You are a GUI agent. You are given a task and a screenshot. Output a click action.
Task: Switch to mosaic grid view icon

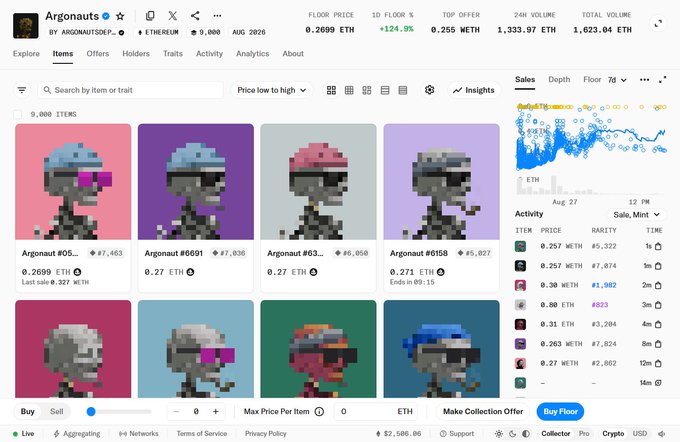[x=367, y=90]
